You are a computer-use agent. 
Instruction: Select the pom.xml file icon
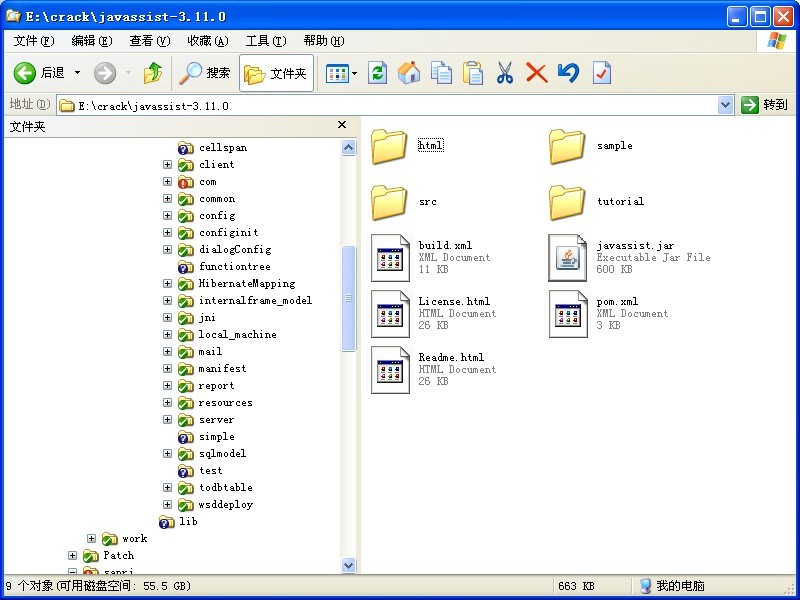coord(568,314)
